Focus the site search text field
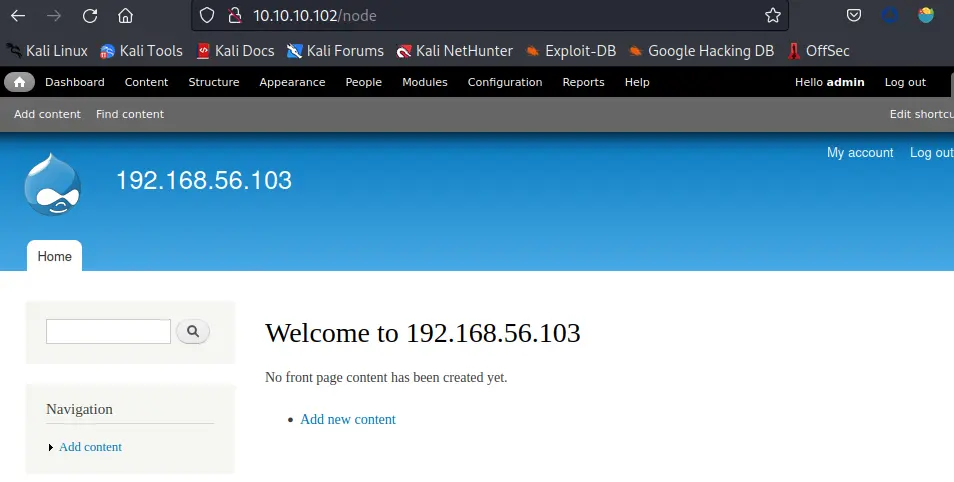 click(108, 331)
